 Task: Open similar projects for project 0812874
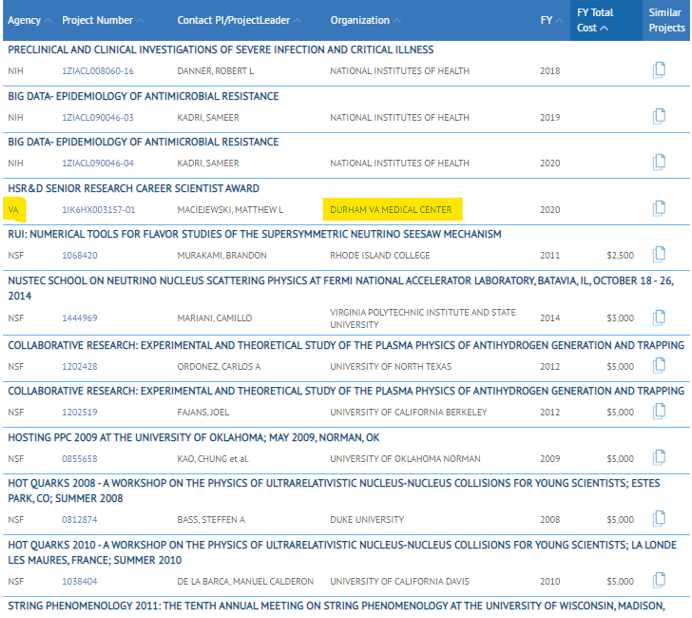click(659, 519)
